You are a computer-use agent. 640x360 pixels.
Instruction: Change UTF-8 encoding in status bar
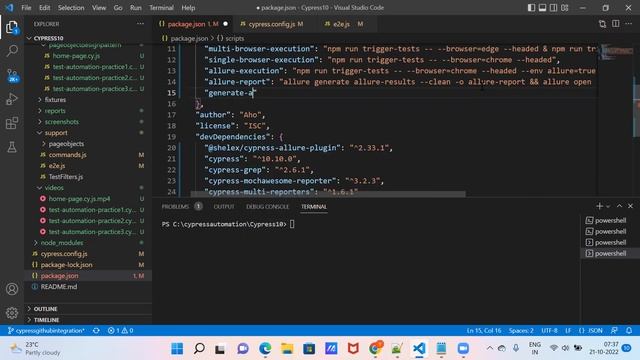pos(549,331)
